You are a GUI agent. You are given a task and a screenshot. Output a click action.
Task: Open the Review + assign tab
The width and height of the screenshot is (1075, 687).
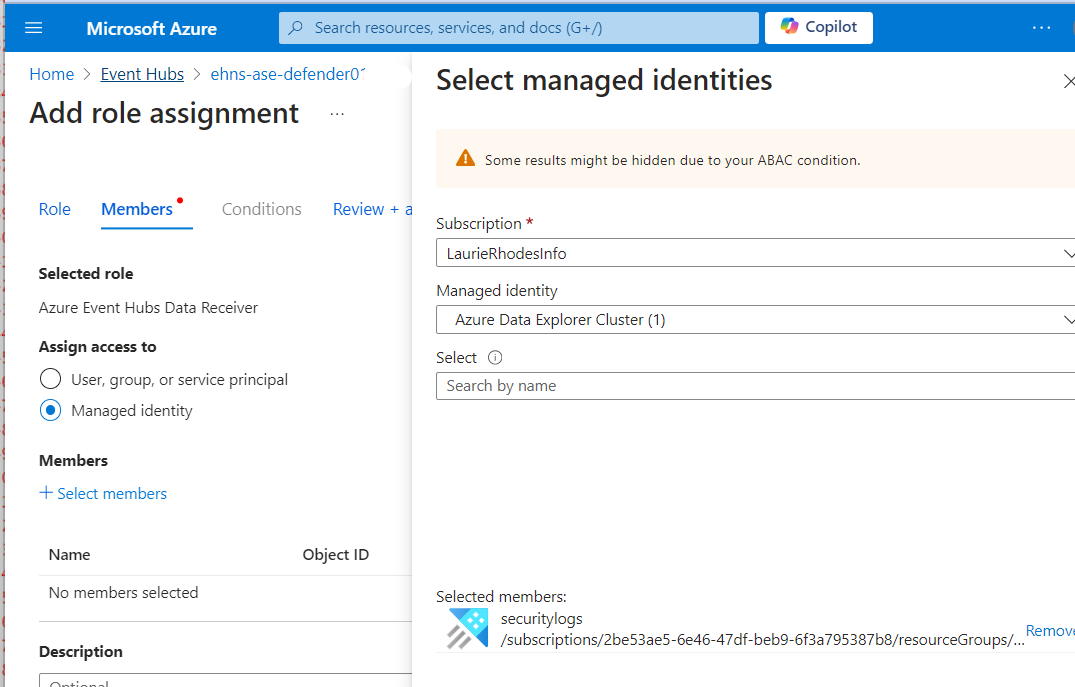(x=372, y=209)
